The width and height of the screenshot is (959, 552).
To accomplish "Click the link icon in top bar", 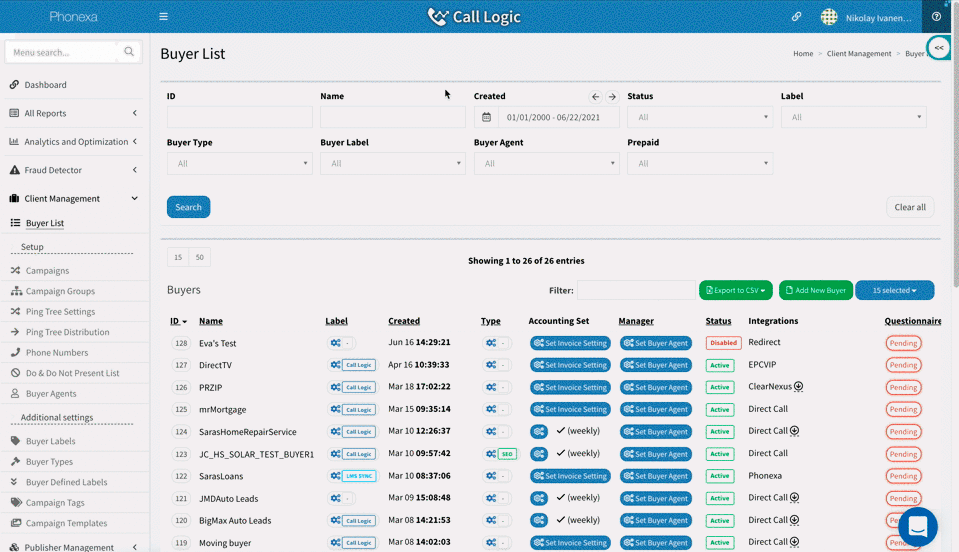I will 796,17.
